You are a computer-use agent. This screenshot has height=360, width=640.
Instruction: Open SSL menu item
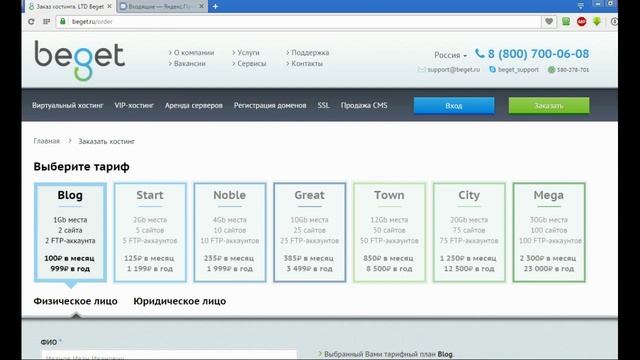(x=323, y=105)
